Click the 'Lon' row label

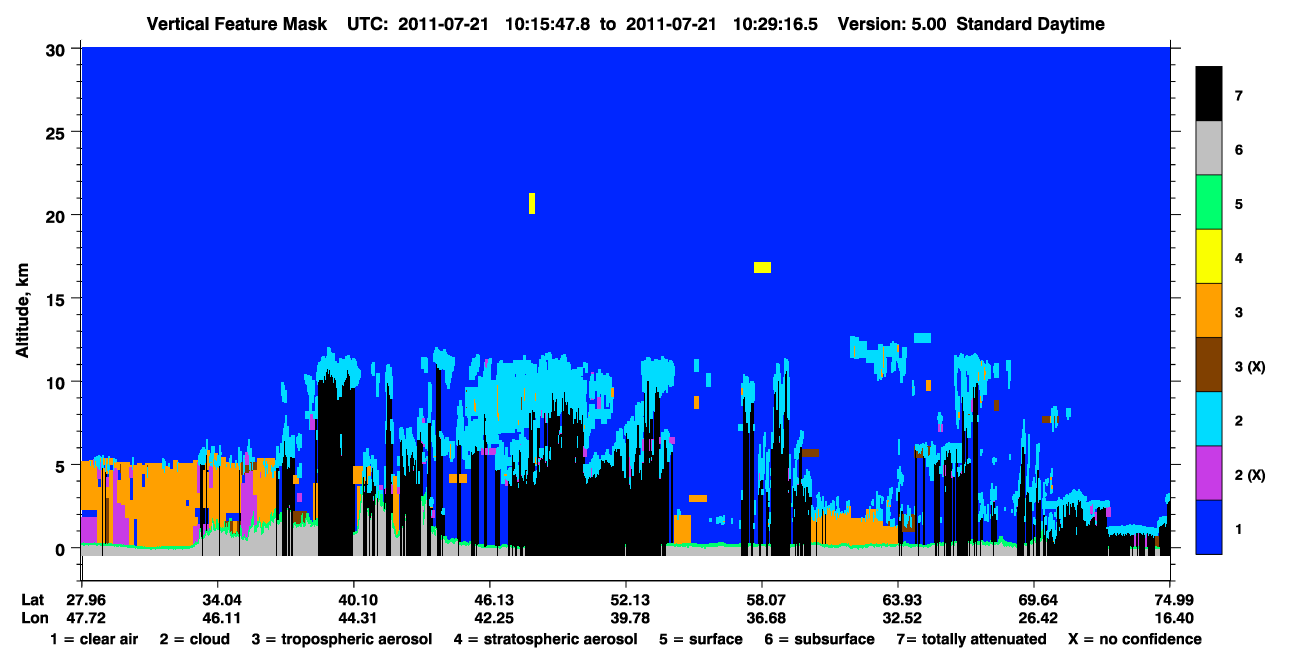tap(33, 617)
